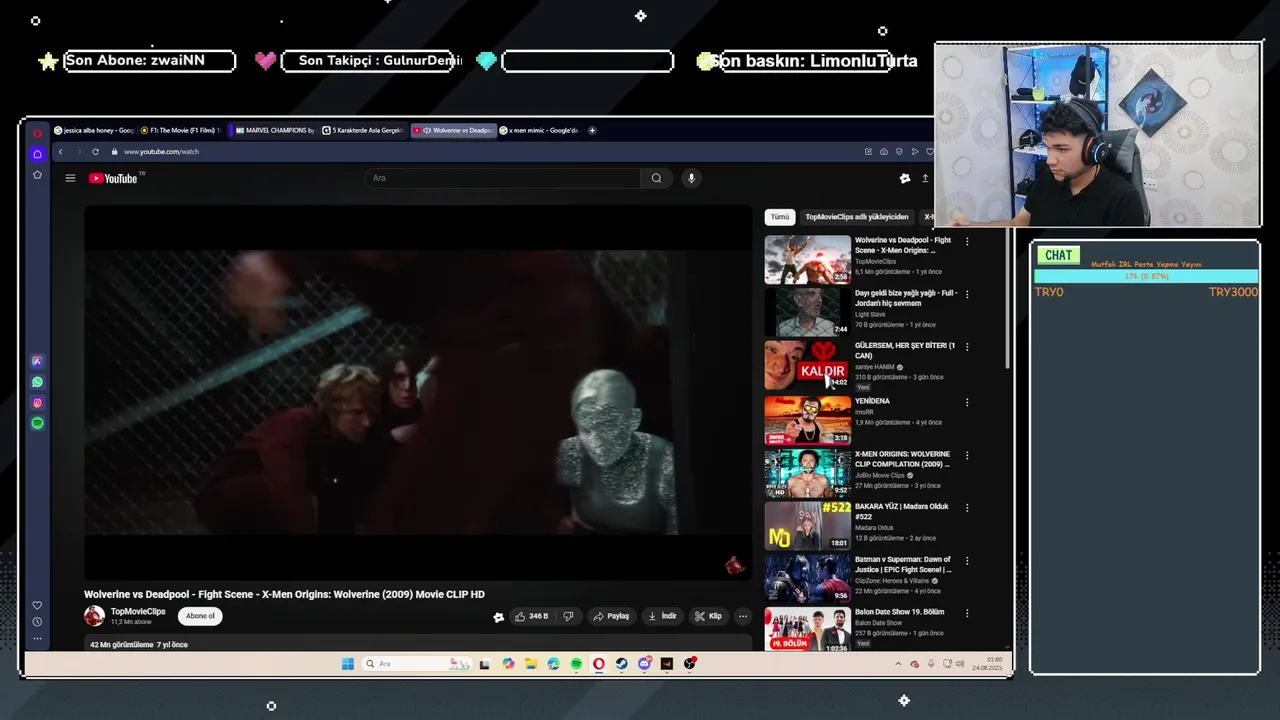Expand the video description box
1280x720 pixels.
(x=418, y=643)
